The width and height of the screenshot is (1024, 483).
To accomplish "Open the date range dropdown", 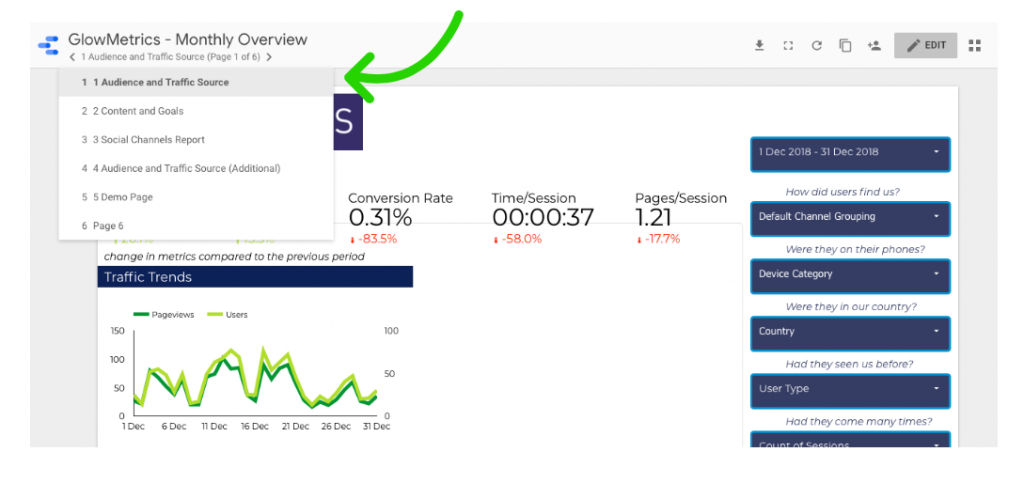I will [849, 152].
